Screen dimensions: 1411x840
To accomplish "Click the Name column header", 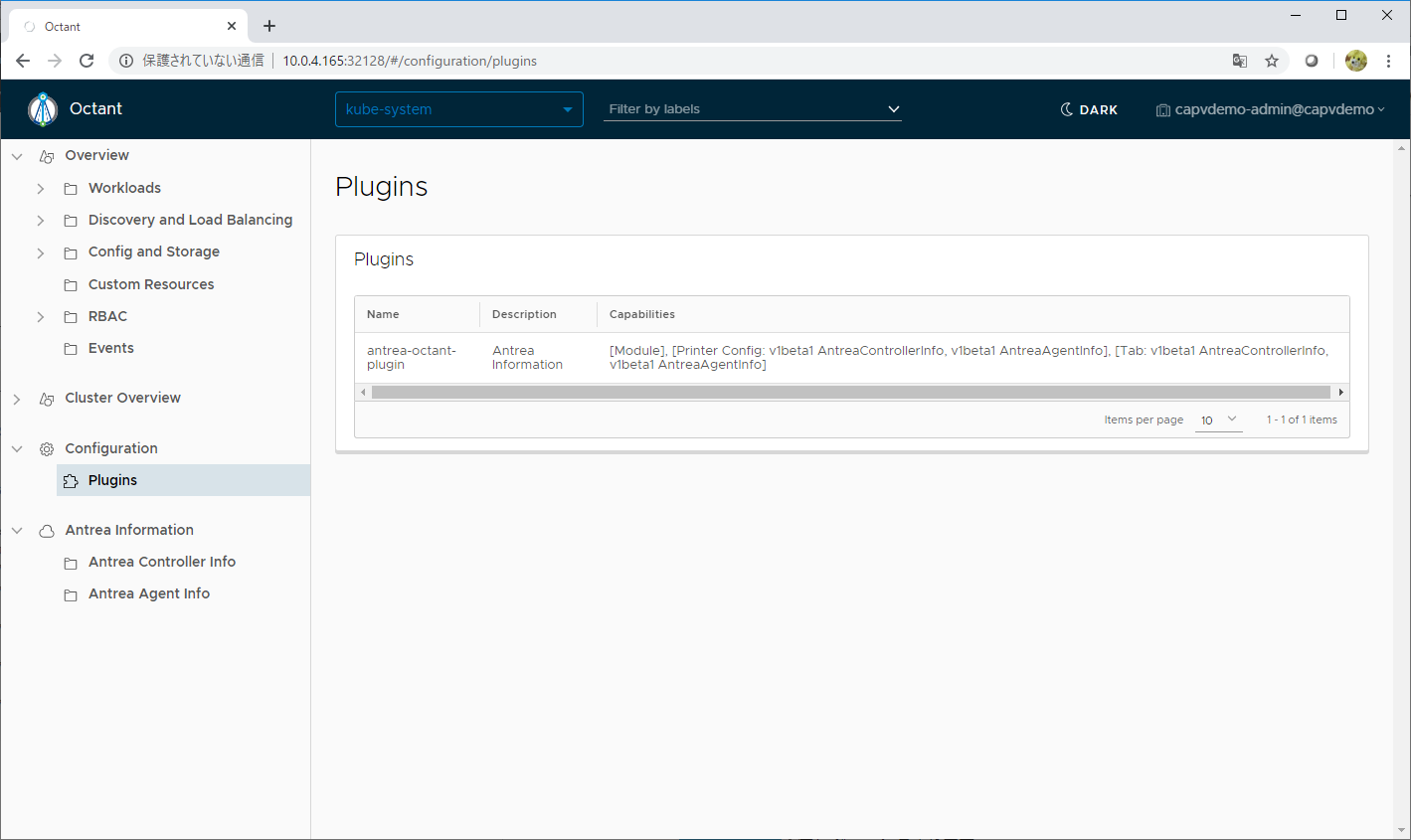I will [383, 314].
